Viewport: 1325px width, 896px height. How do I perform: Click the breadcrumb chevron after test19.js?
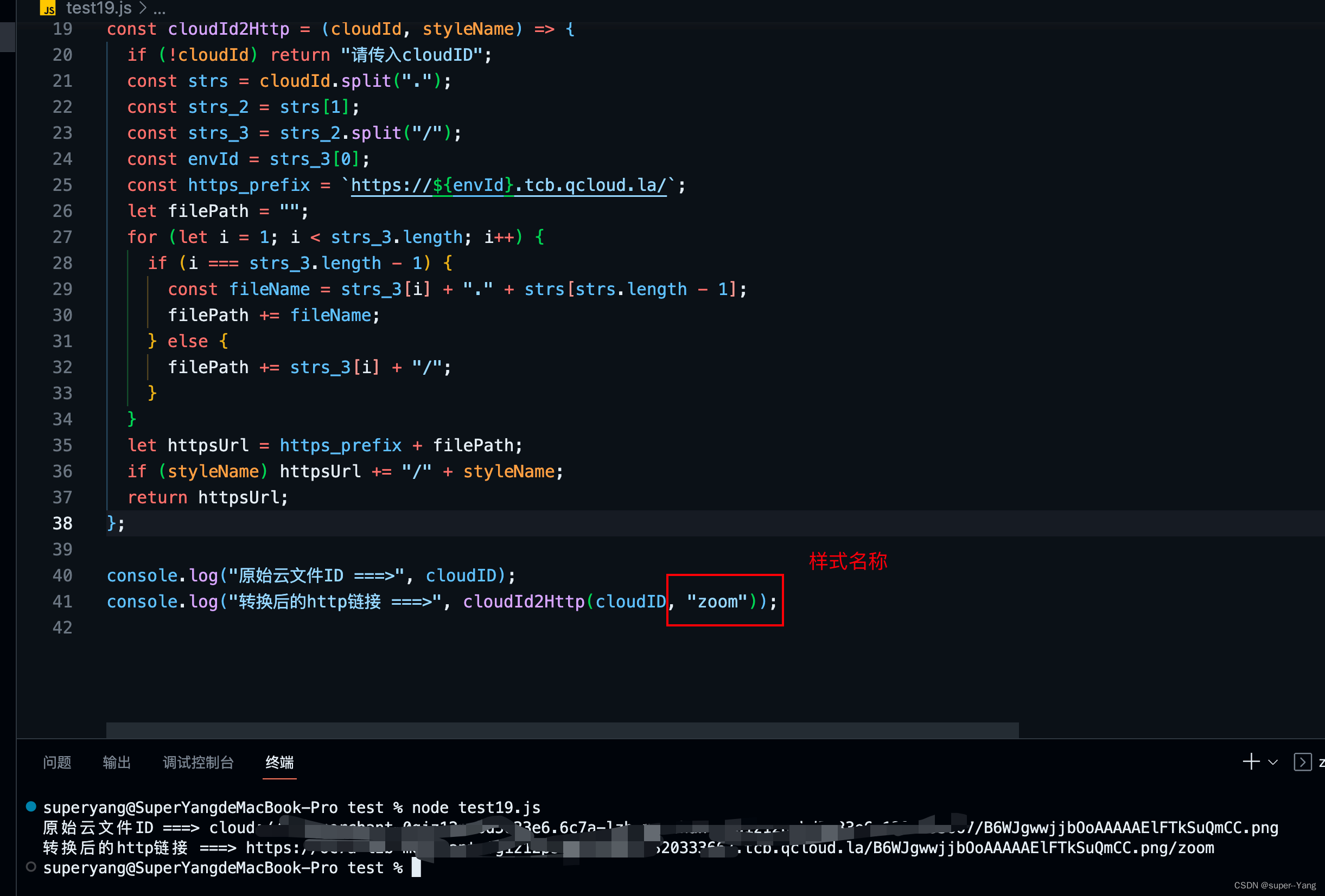(143, 9)
